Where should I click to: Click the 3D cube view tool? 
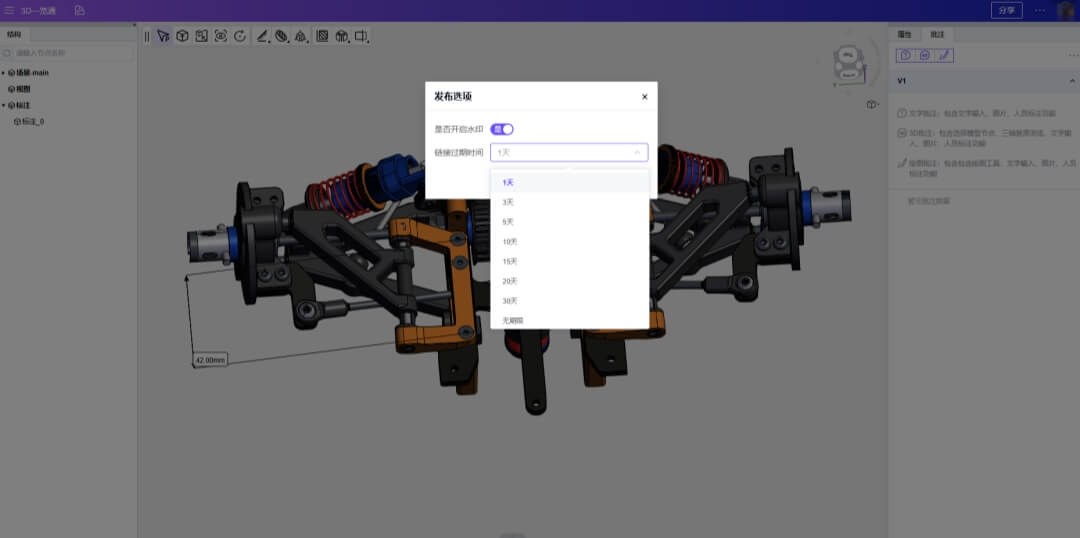pyautogui.click(x=182, y=37)
